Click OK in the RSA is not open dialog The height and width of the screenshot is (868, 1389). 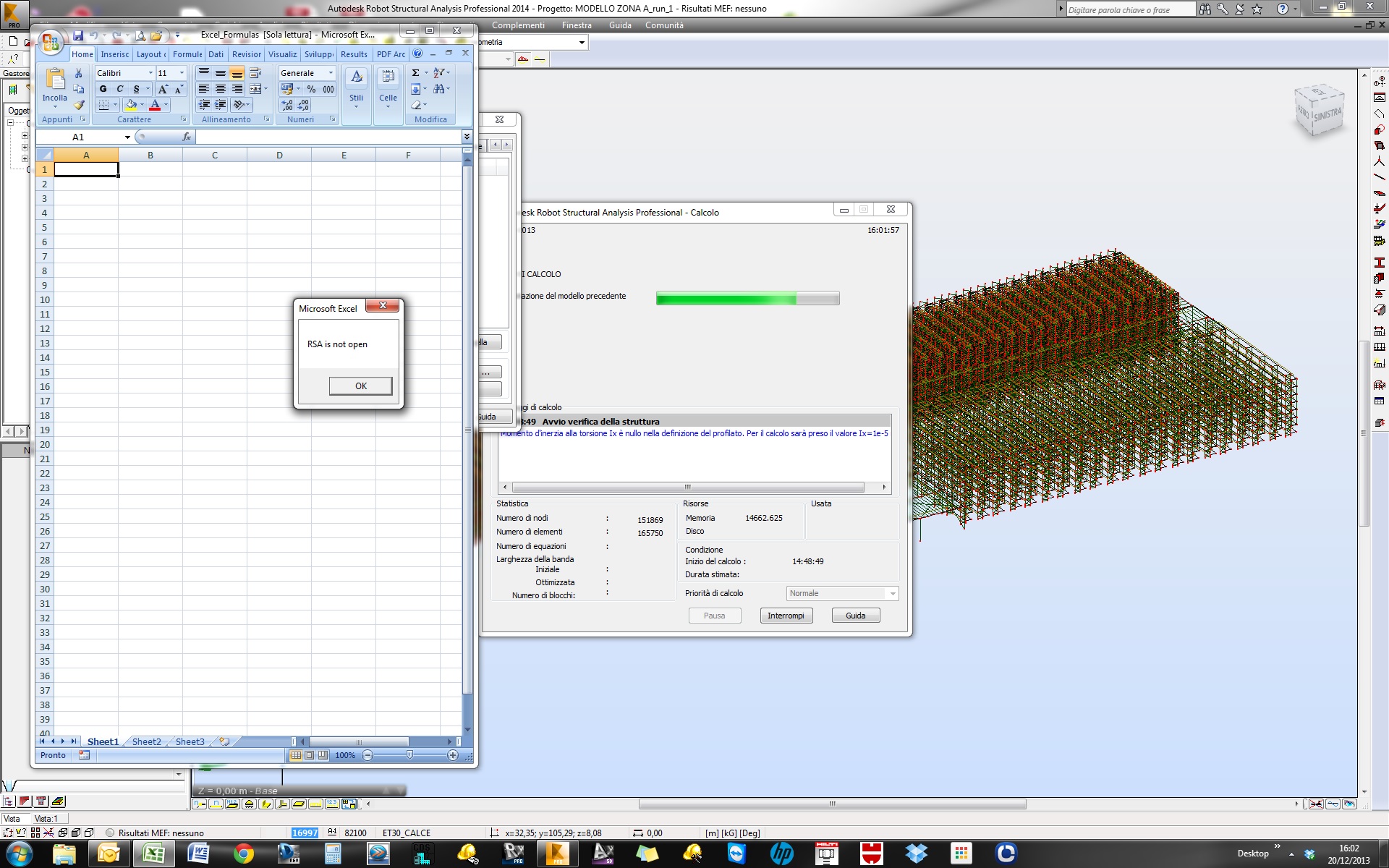tap(361, 386)
